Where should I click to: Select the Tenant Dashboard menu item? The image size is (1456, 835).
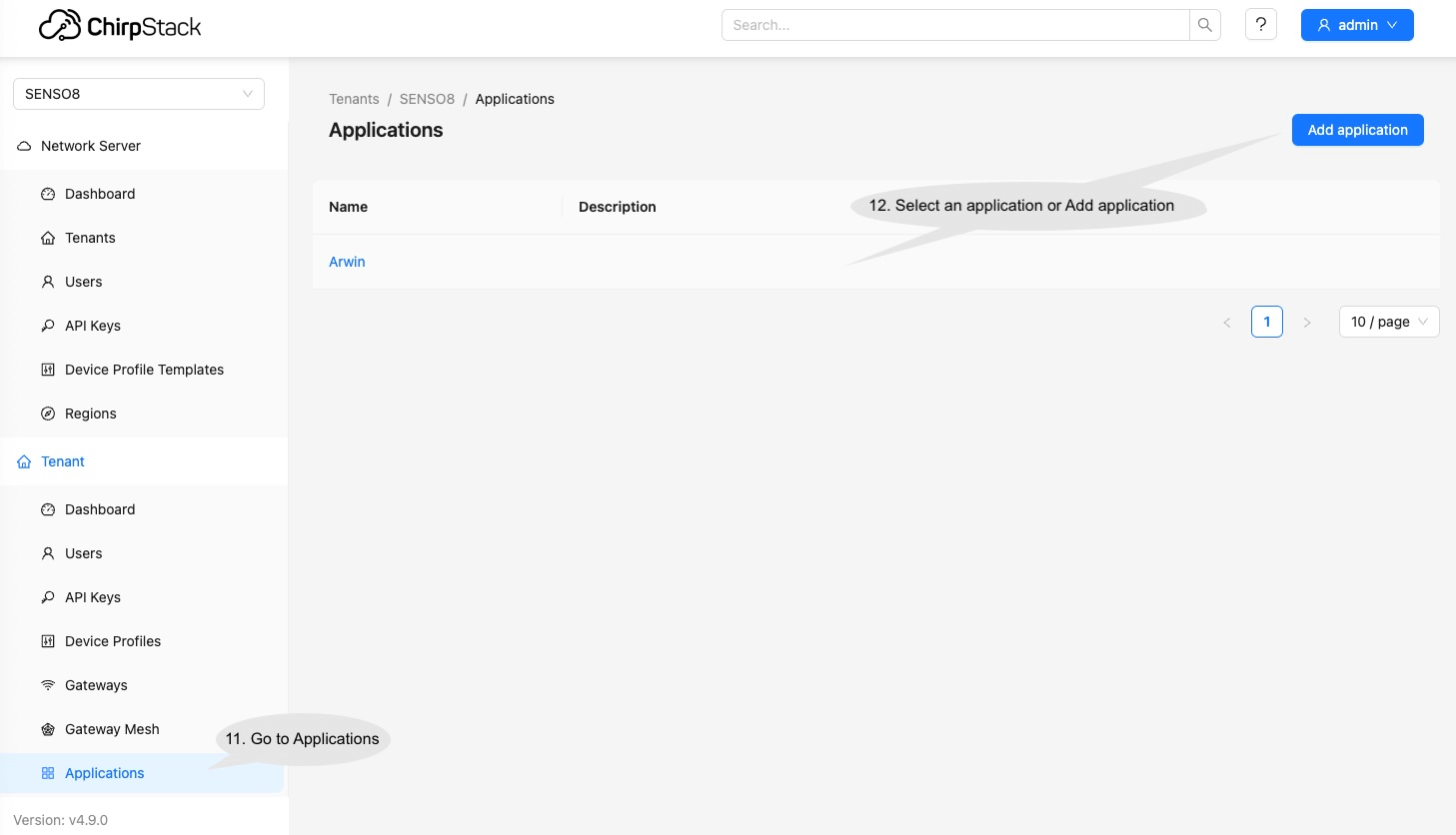click(99, 509)
